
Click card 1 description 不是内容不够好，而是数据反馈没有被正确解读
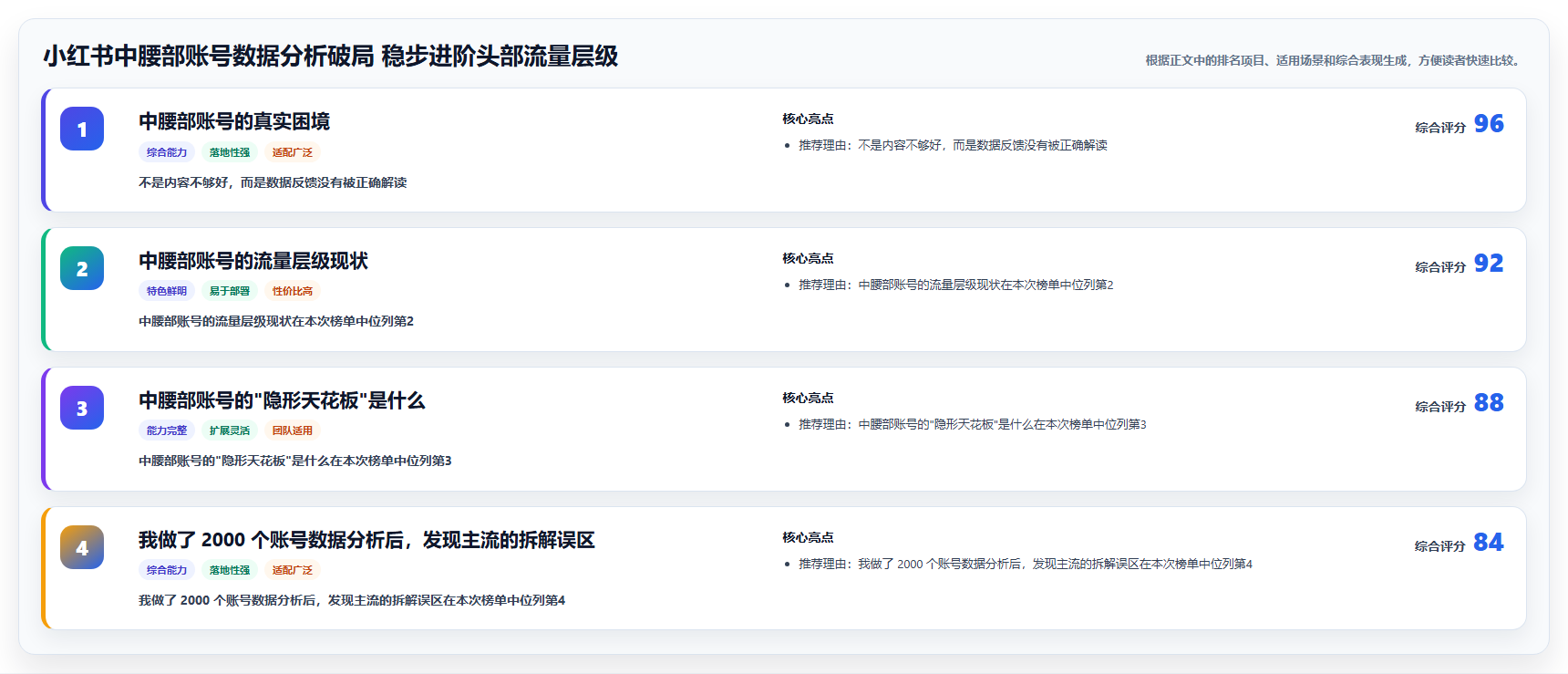point(273,182)
